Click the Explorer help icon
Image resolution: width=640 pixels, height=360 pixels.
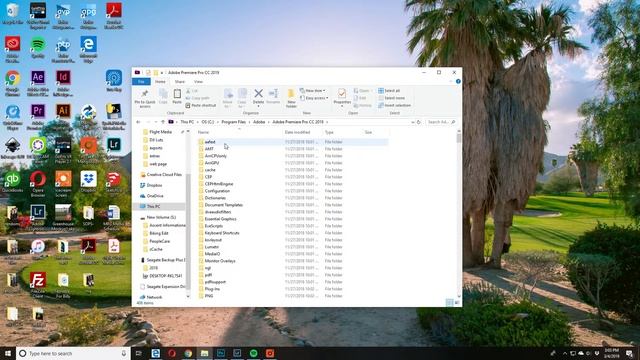pos(458,82)
